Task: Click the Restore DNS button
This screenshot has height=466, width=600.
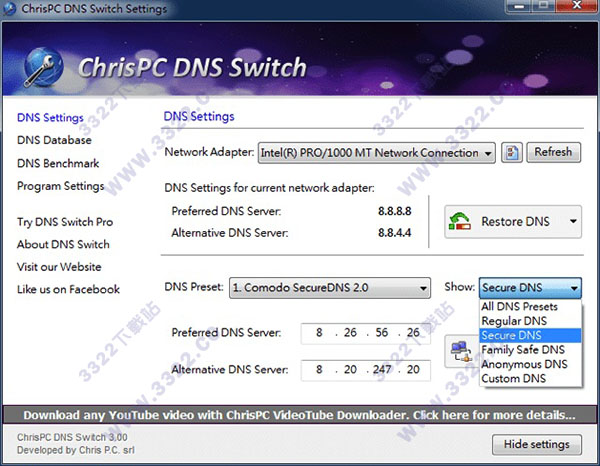Action: (x=513, y=222)
